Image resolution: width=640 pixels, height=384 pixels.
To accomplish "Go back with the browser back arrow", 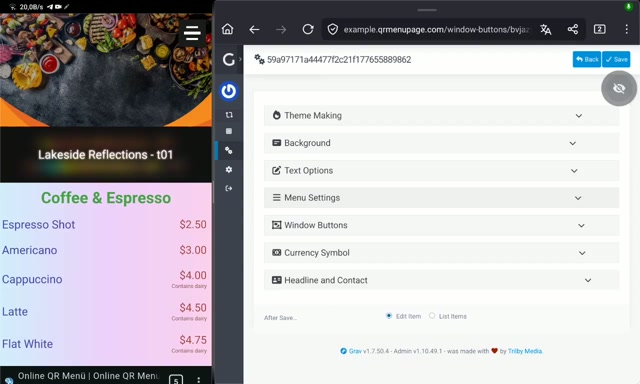I will click(254, 29).
